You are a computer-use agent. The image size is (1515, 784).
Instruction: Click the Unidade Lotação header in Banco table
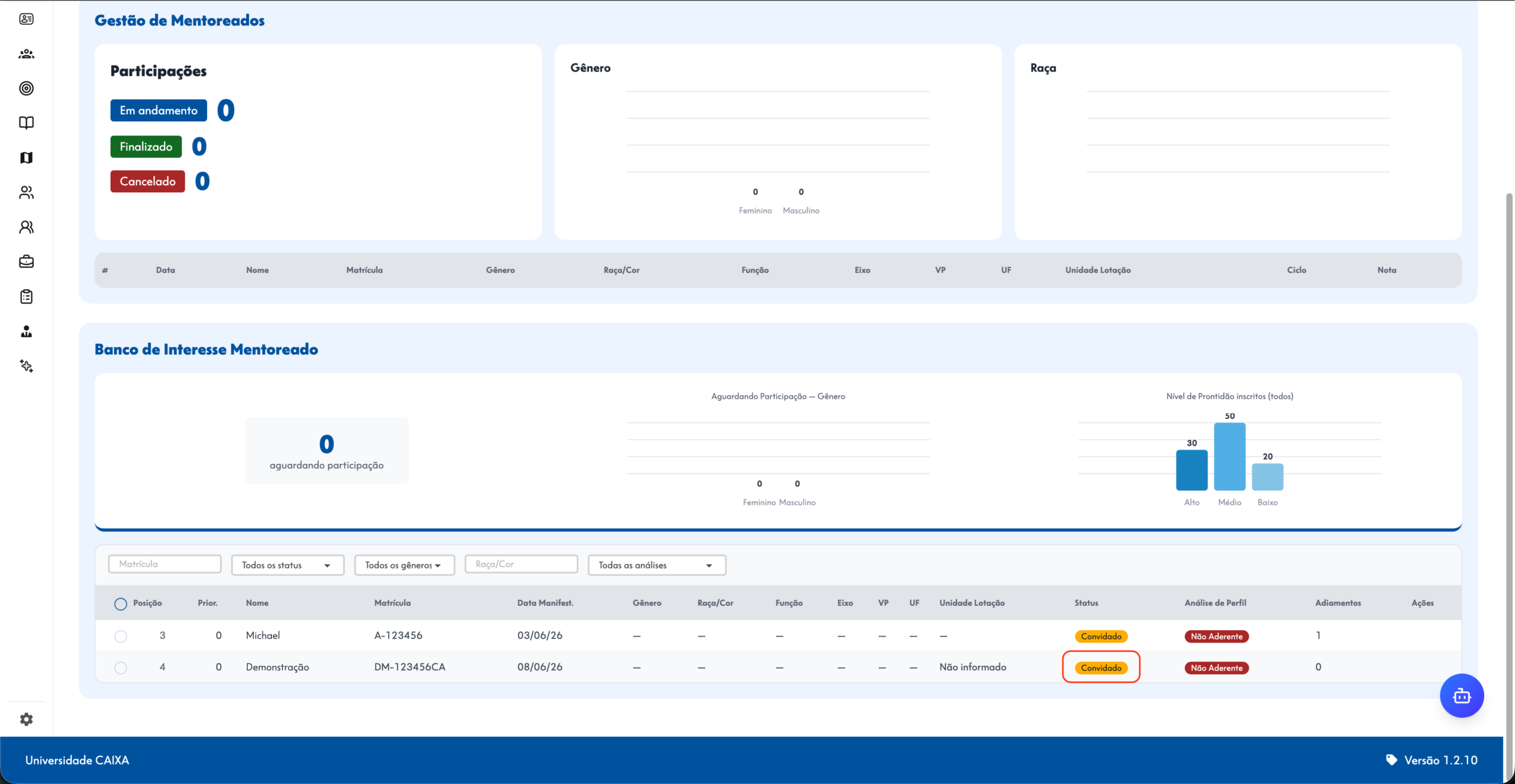(972, 603)
